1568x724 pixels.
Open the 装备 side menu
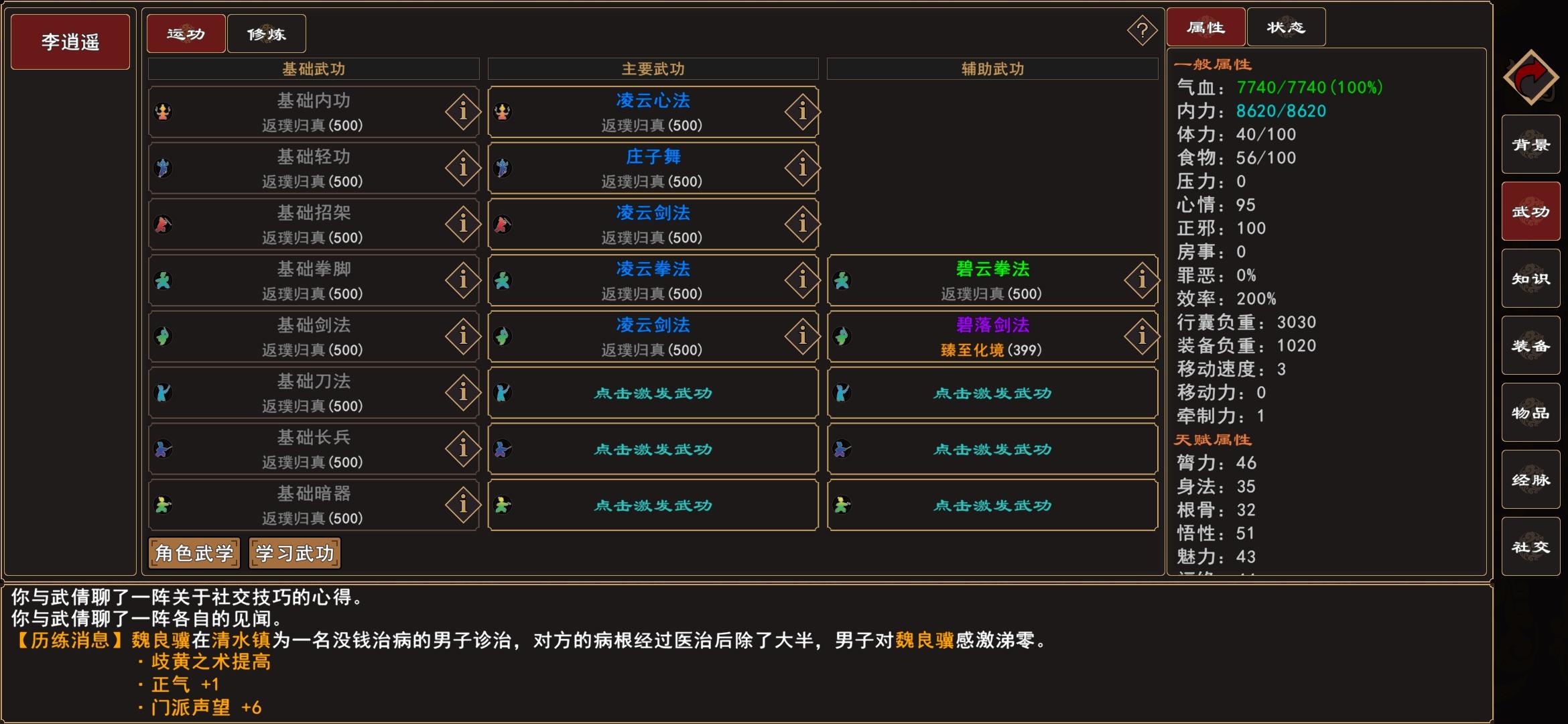(x=1531, y=345)
